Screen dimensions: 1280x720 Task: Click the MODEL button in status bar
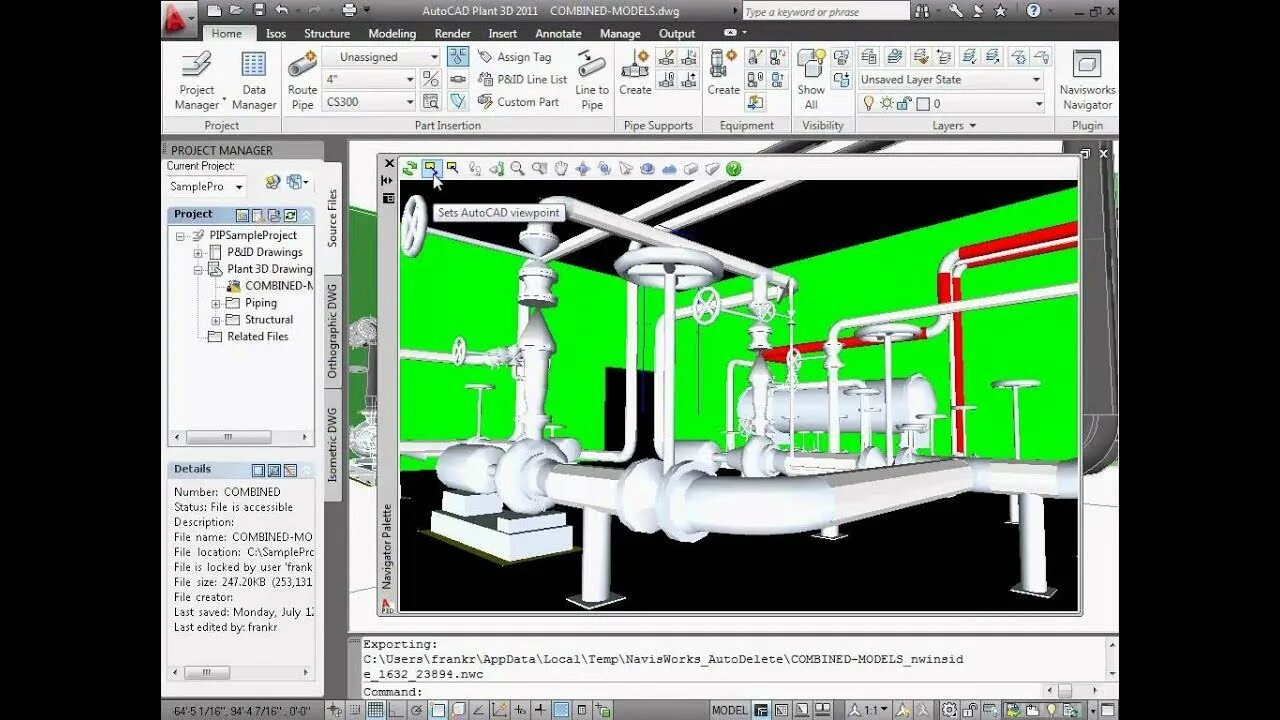click(729, 710)
